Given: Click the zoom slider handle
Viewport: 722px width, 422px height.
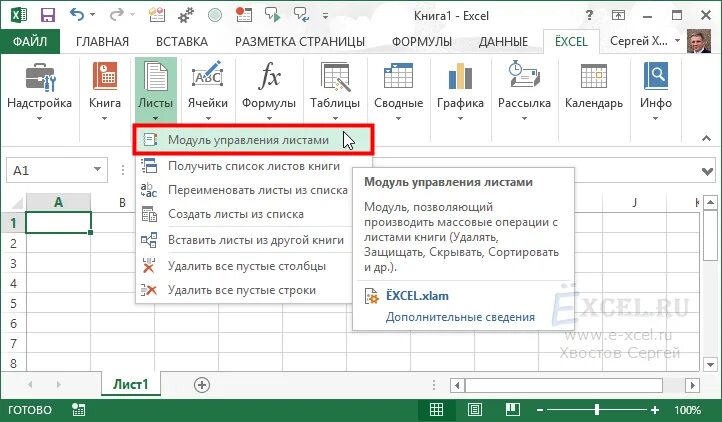Looking at the screenshot, I should point(597,409).
